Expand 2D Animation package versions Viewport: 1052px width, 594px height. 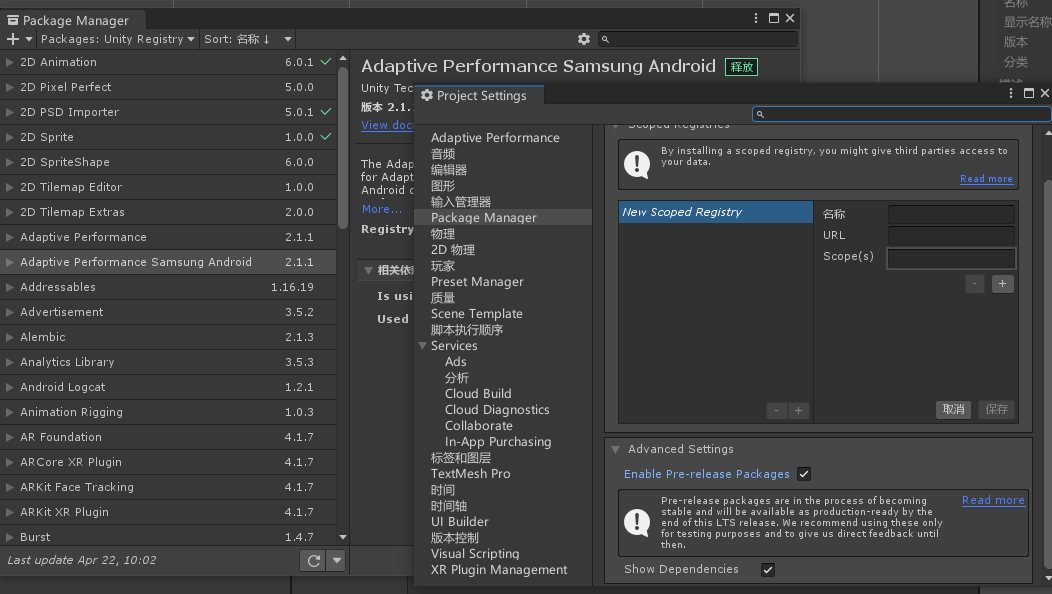tap(9, 62)
